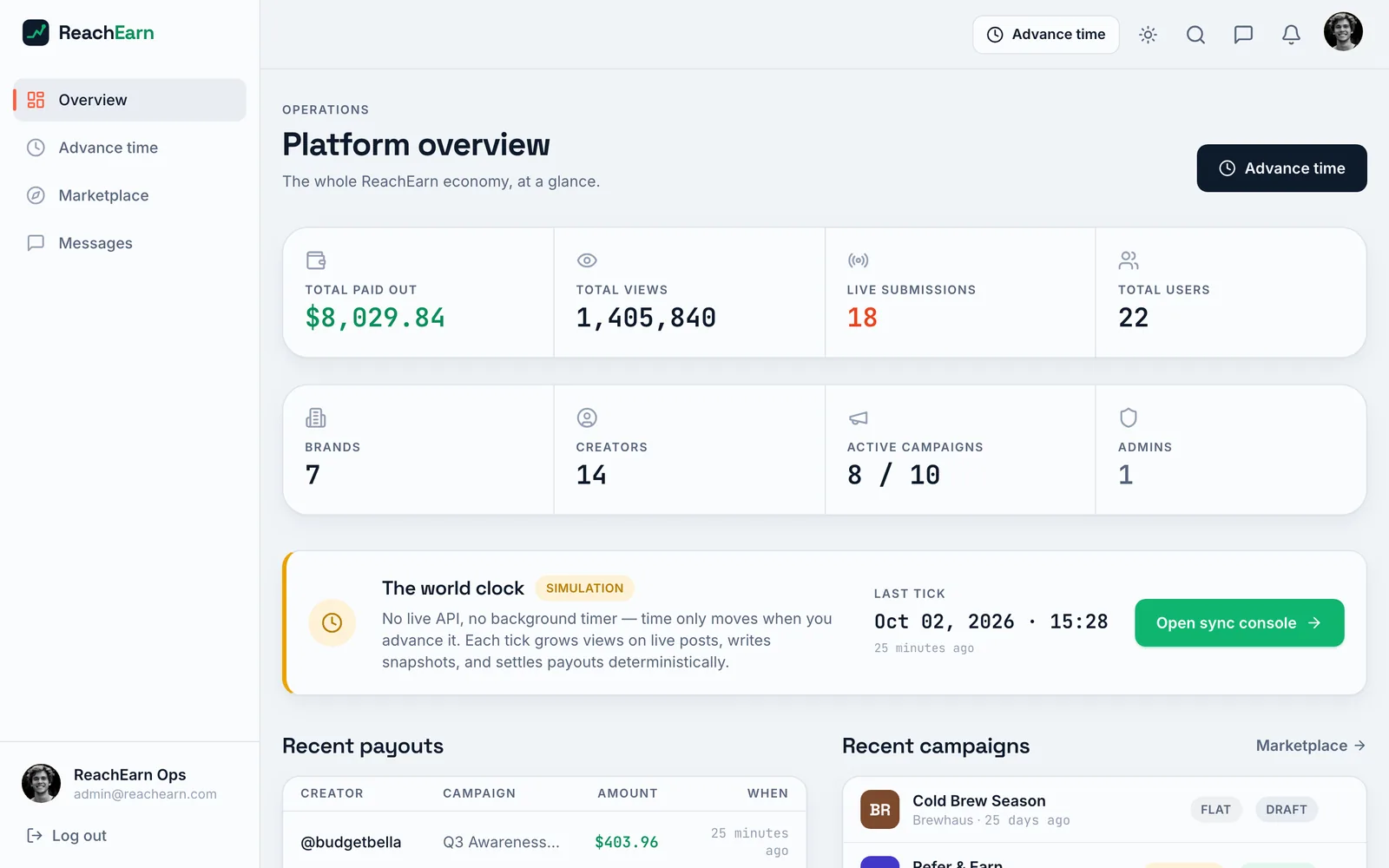Click the megaphone icon on Active Campaigns

click(x=858, y=418)
